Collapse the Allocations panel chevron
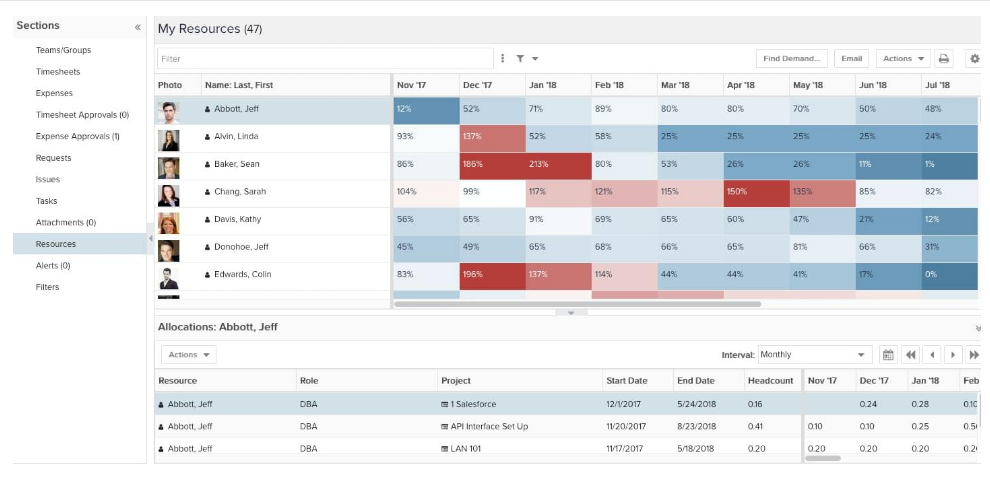This screenshot has height=485, width=990. click(977, 328)
